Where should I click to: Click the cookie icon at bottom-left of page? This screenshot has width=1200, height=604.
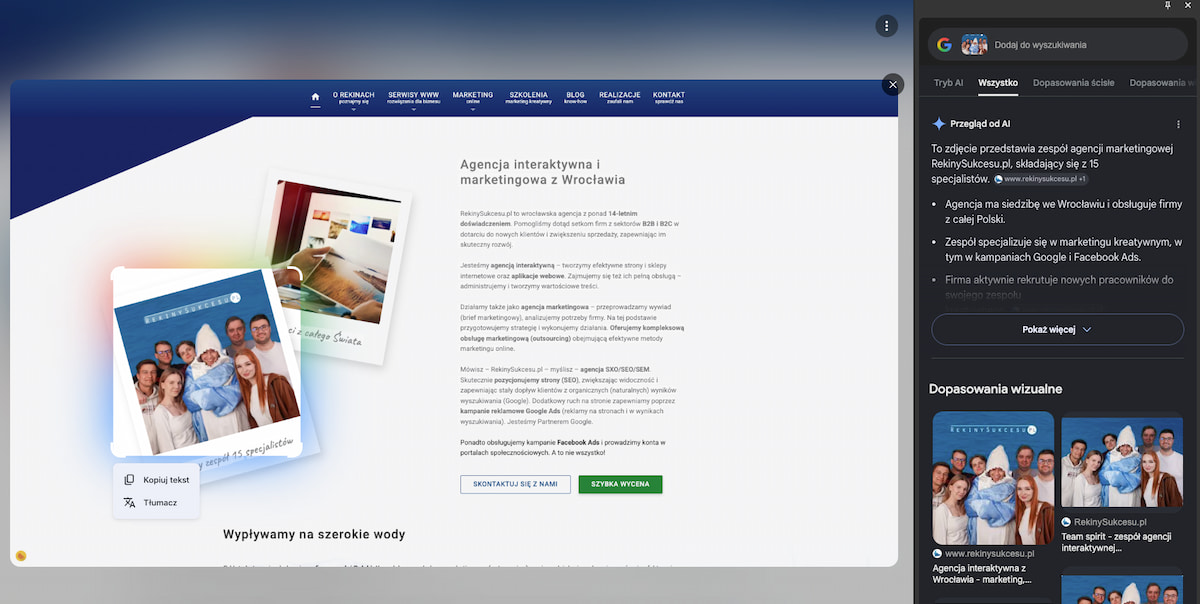tap(20, 556)
